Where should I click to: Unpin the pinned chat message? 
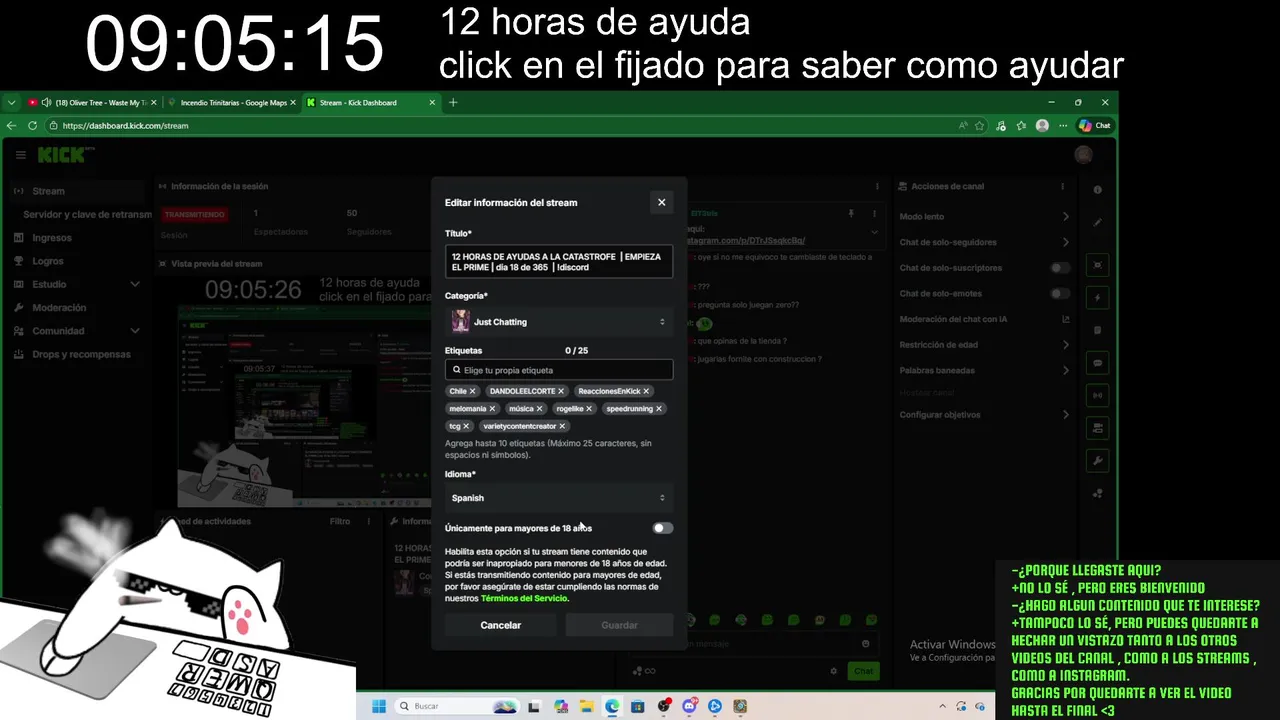[x=852, y=213]
